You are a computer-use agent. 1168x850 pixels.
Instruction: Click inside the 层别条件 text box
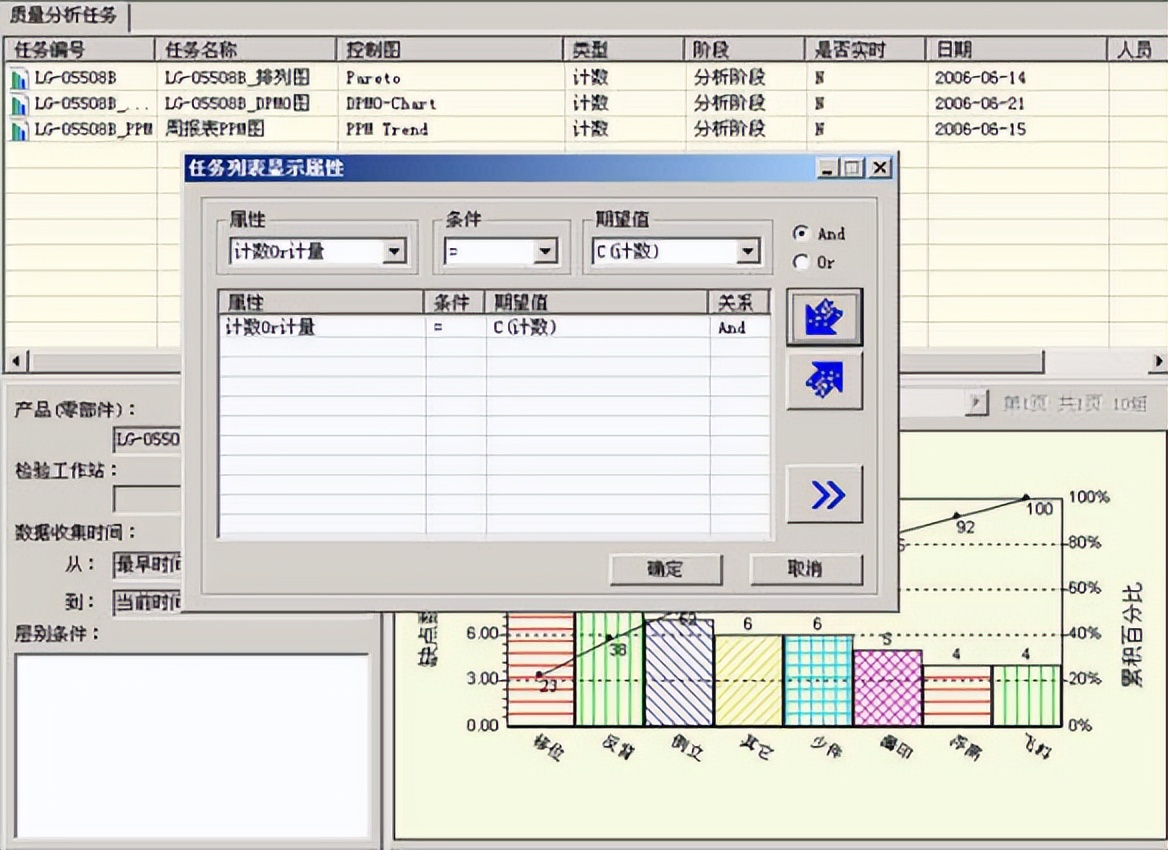[192, 745]
